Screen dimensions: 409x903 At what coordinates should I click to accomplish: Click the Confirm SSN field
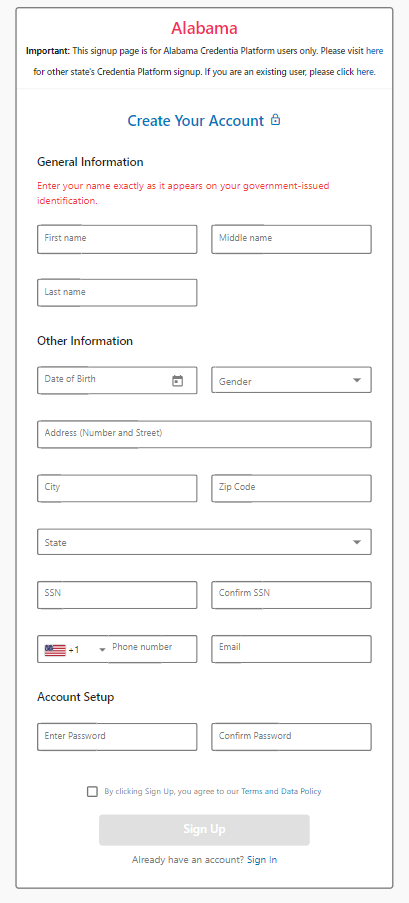click(x=291, y=595)
